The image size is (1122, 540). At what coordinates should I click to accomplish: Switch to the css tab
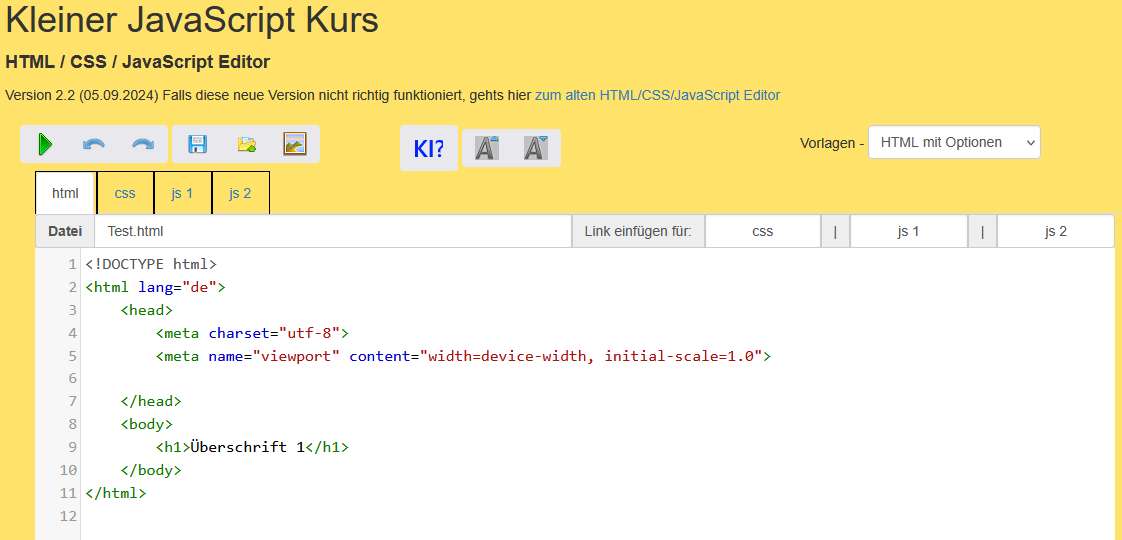pos(125,193)
